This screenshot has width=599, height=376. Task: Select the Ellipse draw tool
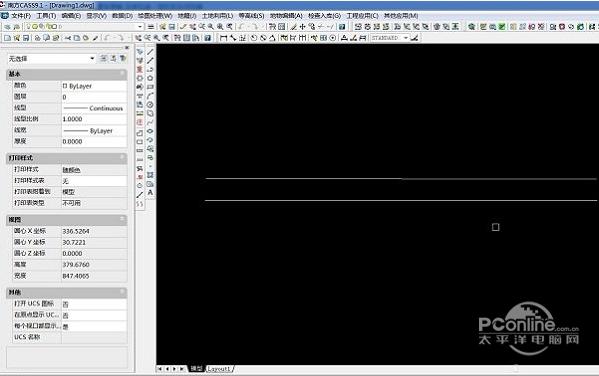tap(150, 131)
